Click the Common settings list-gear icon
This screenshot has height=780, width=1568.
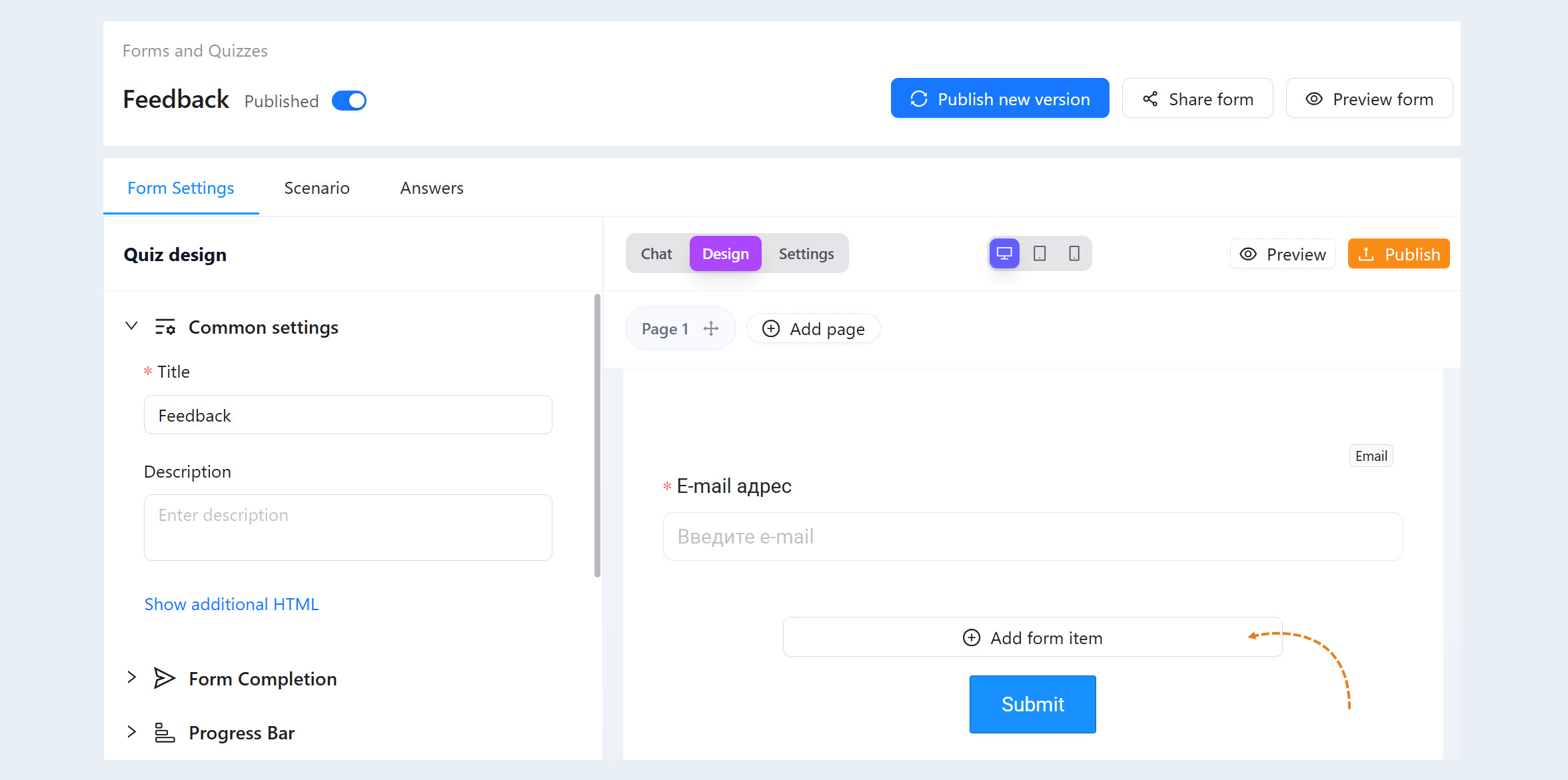(165, 327)
